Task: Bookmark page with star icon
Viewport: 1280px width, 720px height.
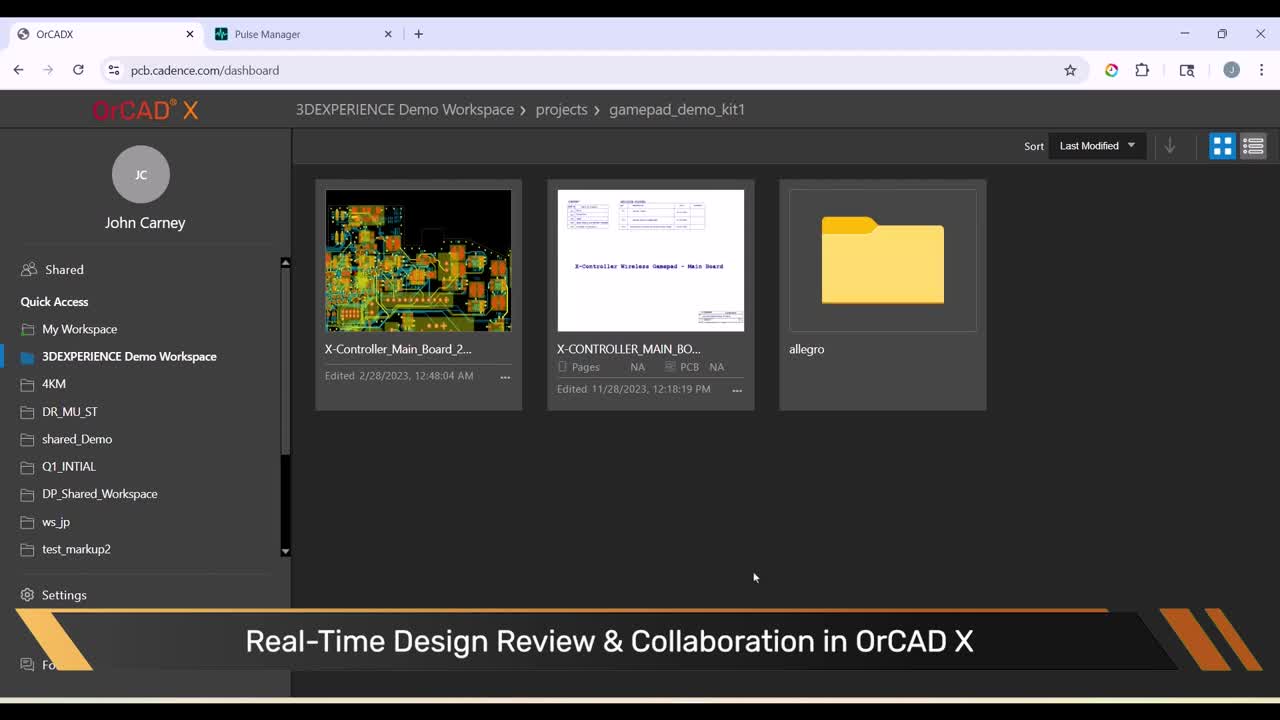Action: click(x=1070, y=70)
